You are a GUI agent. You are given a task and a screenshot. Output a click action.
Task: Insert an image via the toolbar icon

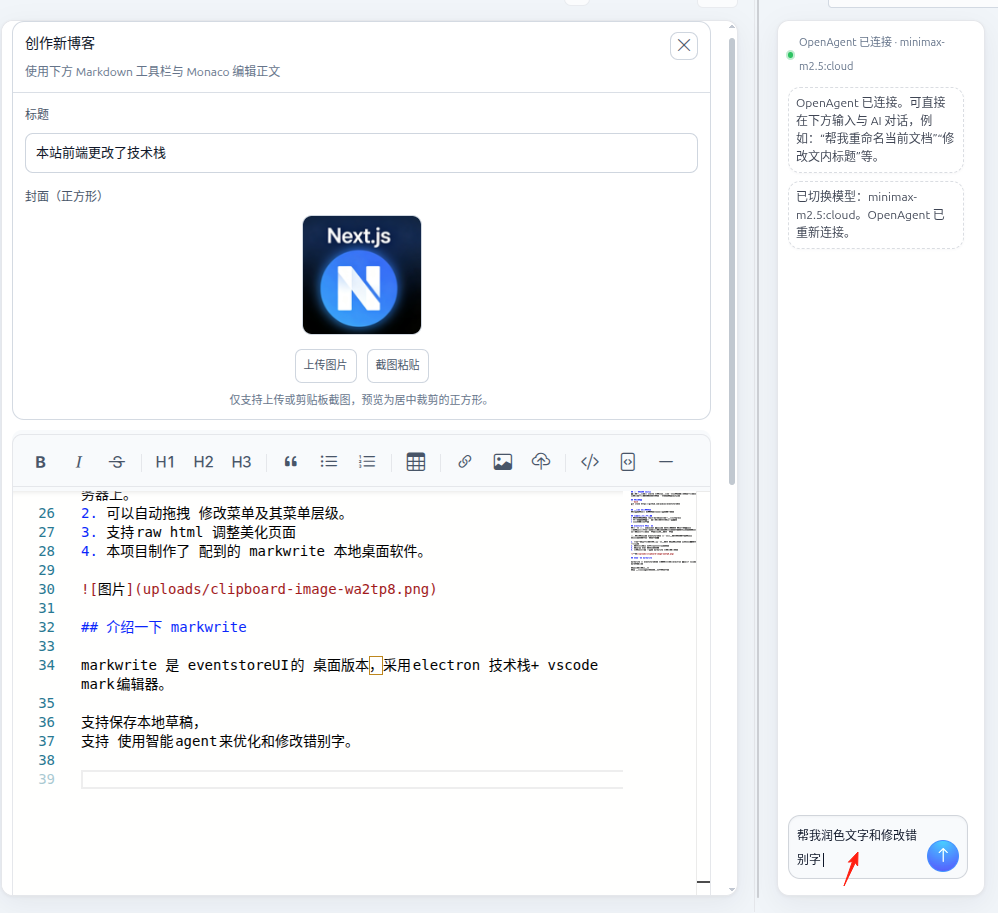[503, 462]
